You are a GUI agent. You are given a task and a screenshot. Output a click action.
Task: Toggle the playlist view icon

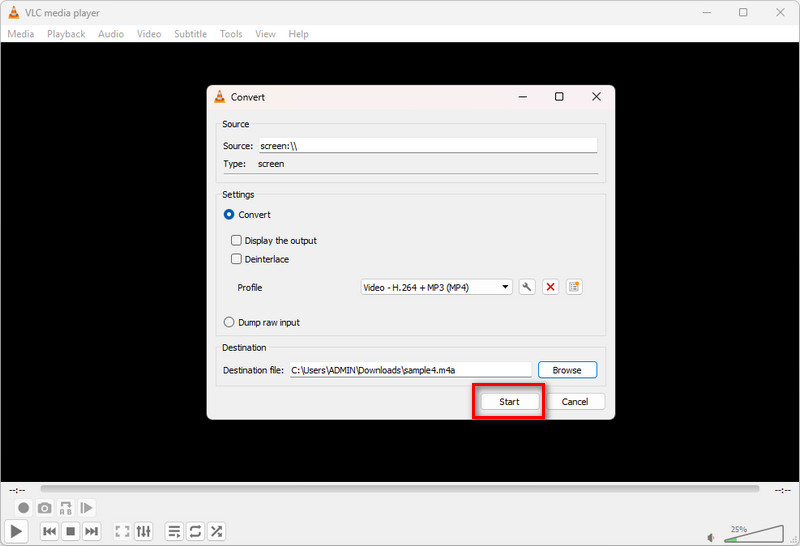click(174, 531)
